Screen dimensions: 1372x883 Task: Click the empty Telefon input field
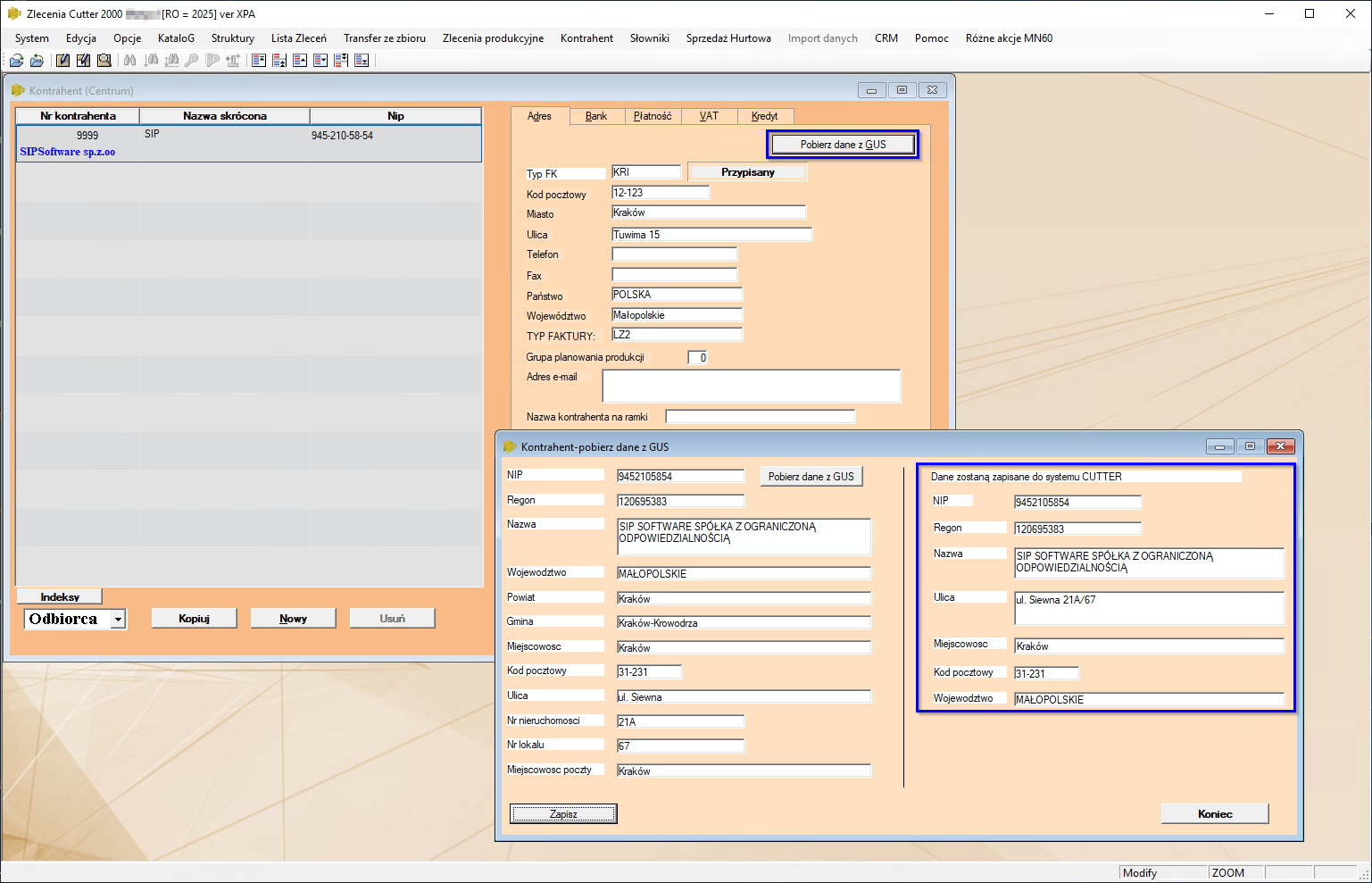point(674,254)
